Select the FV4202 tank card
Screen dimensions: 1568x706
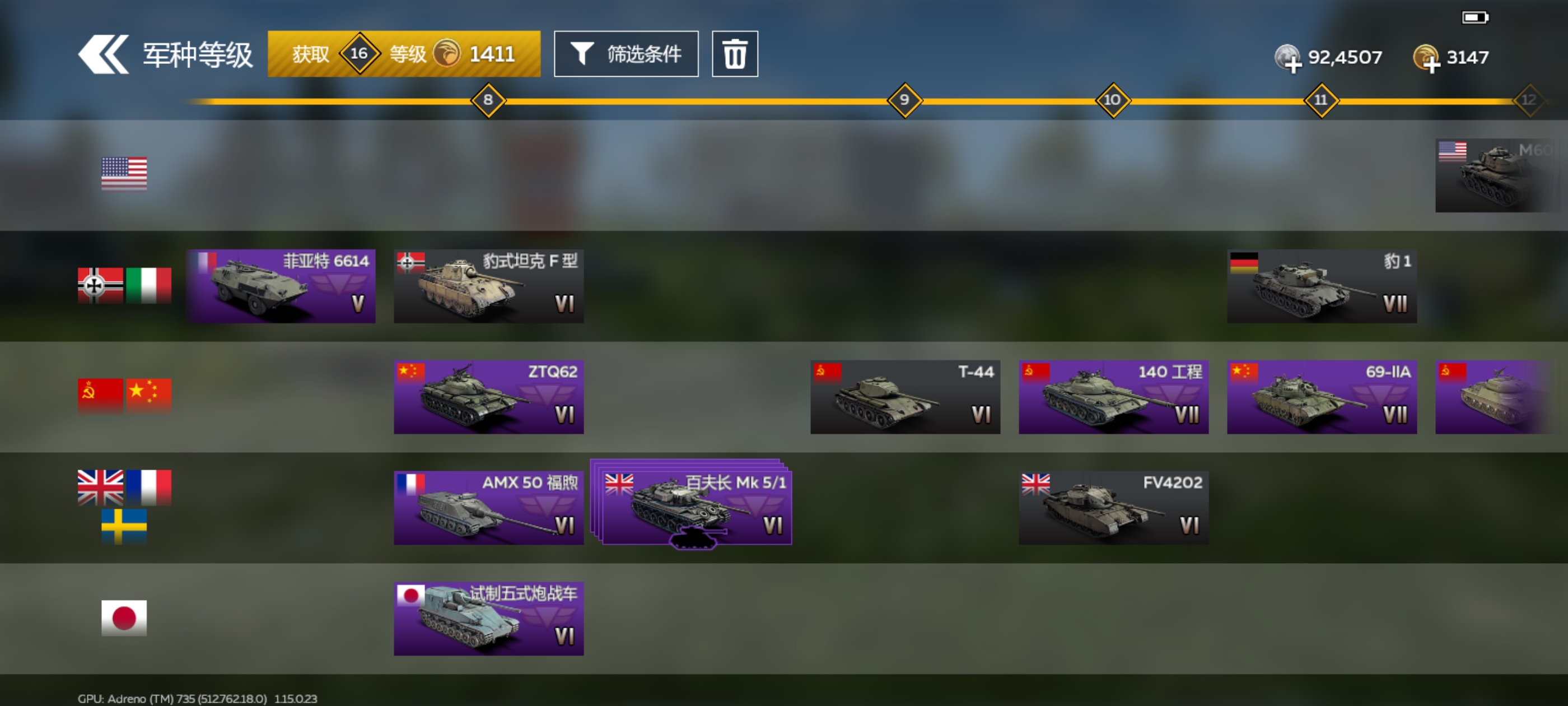[1114, 508]
